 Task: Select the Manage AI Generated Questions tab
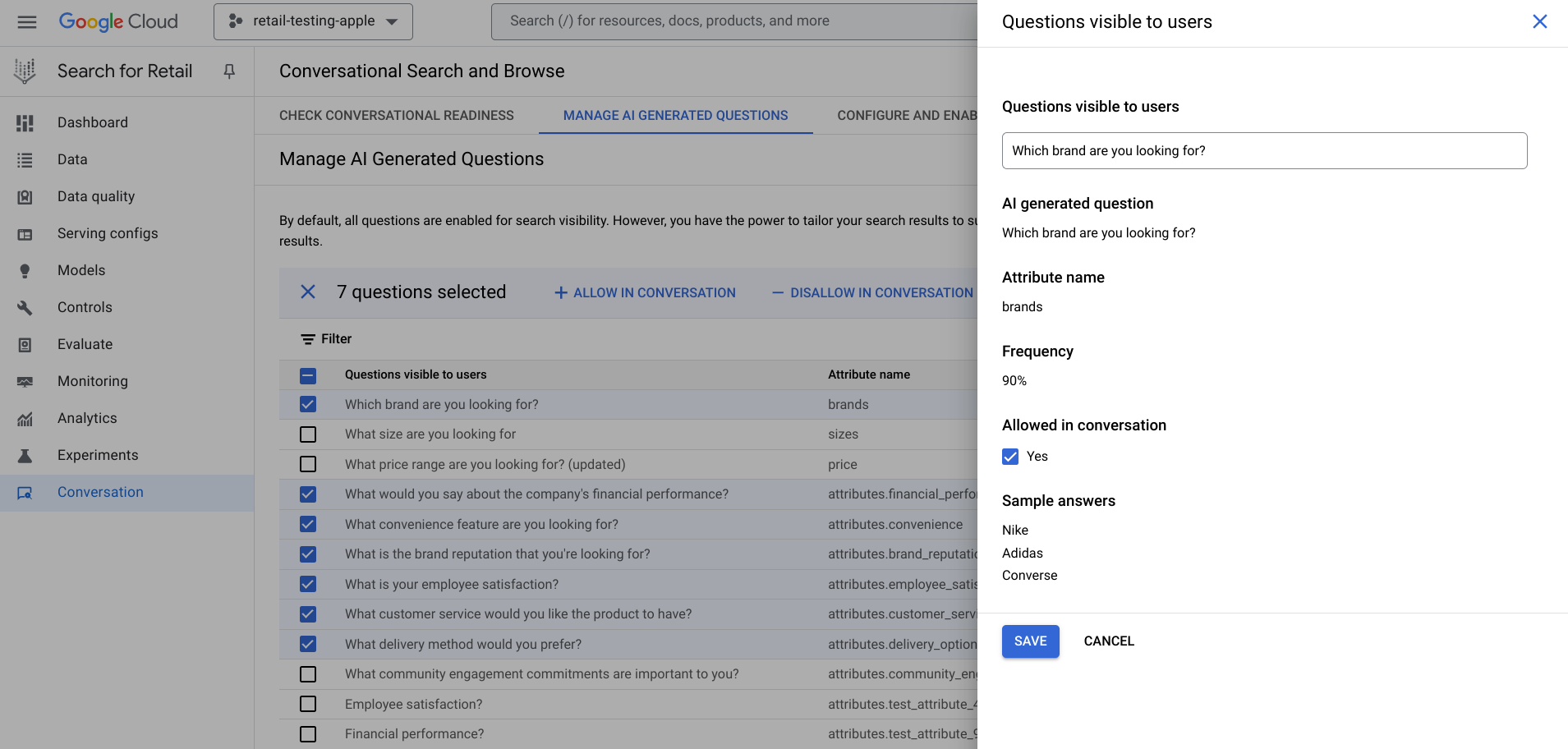click(675, 115)
